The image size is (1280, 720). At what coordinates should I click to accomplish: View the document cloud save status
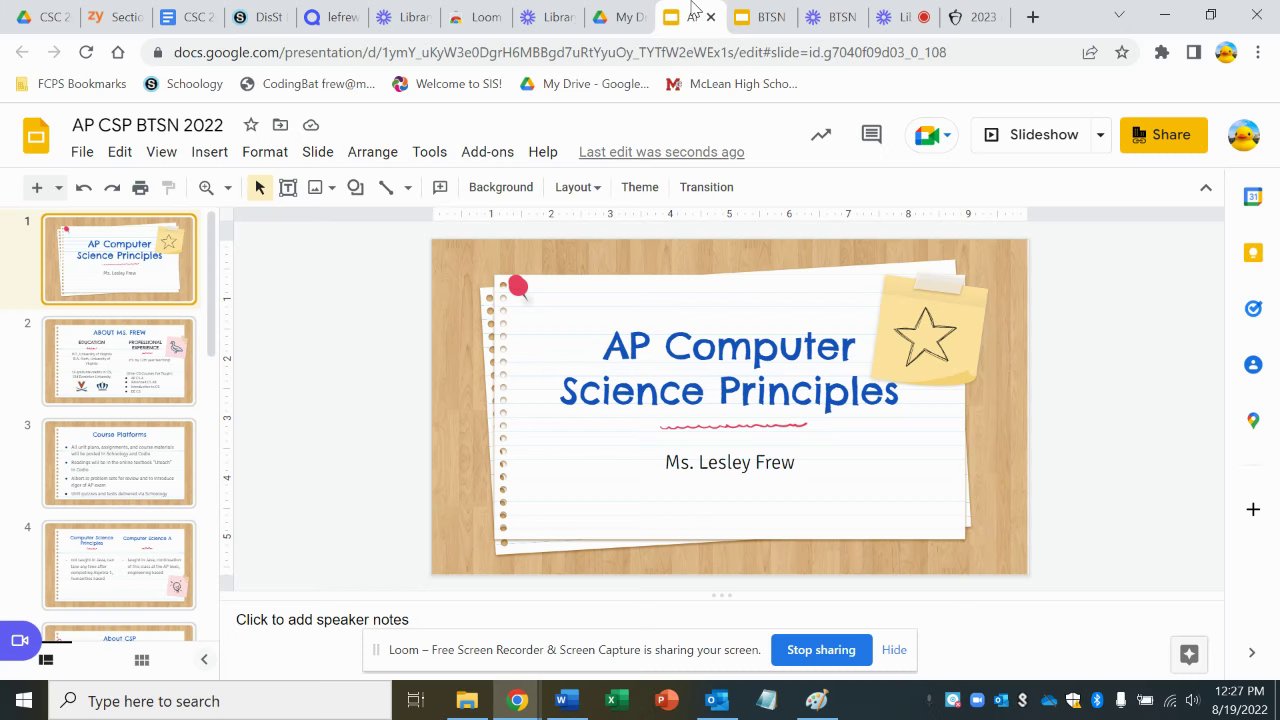(311, 125)
